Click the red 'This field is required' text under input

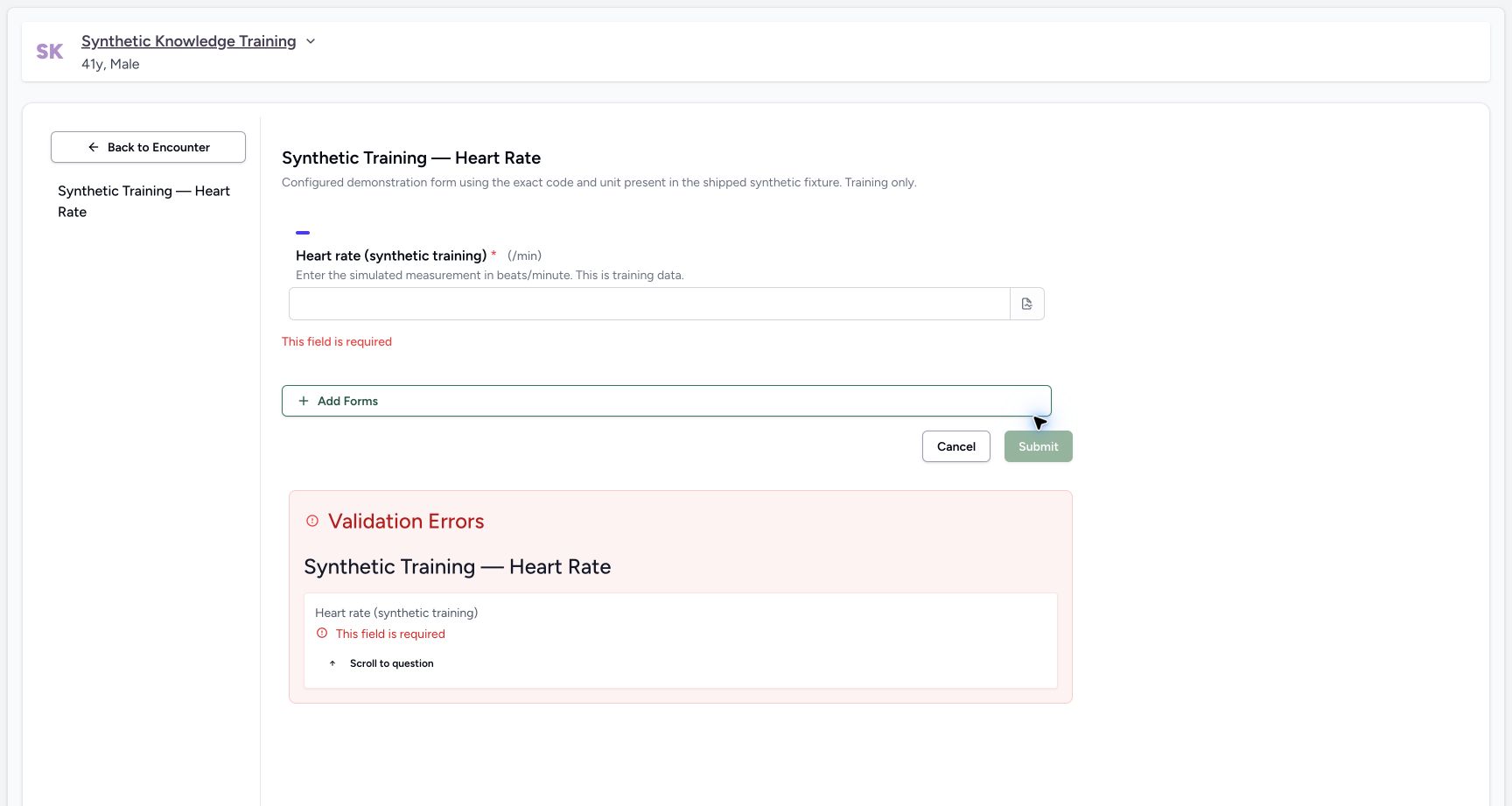[337, 341]
